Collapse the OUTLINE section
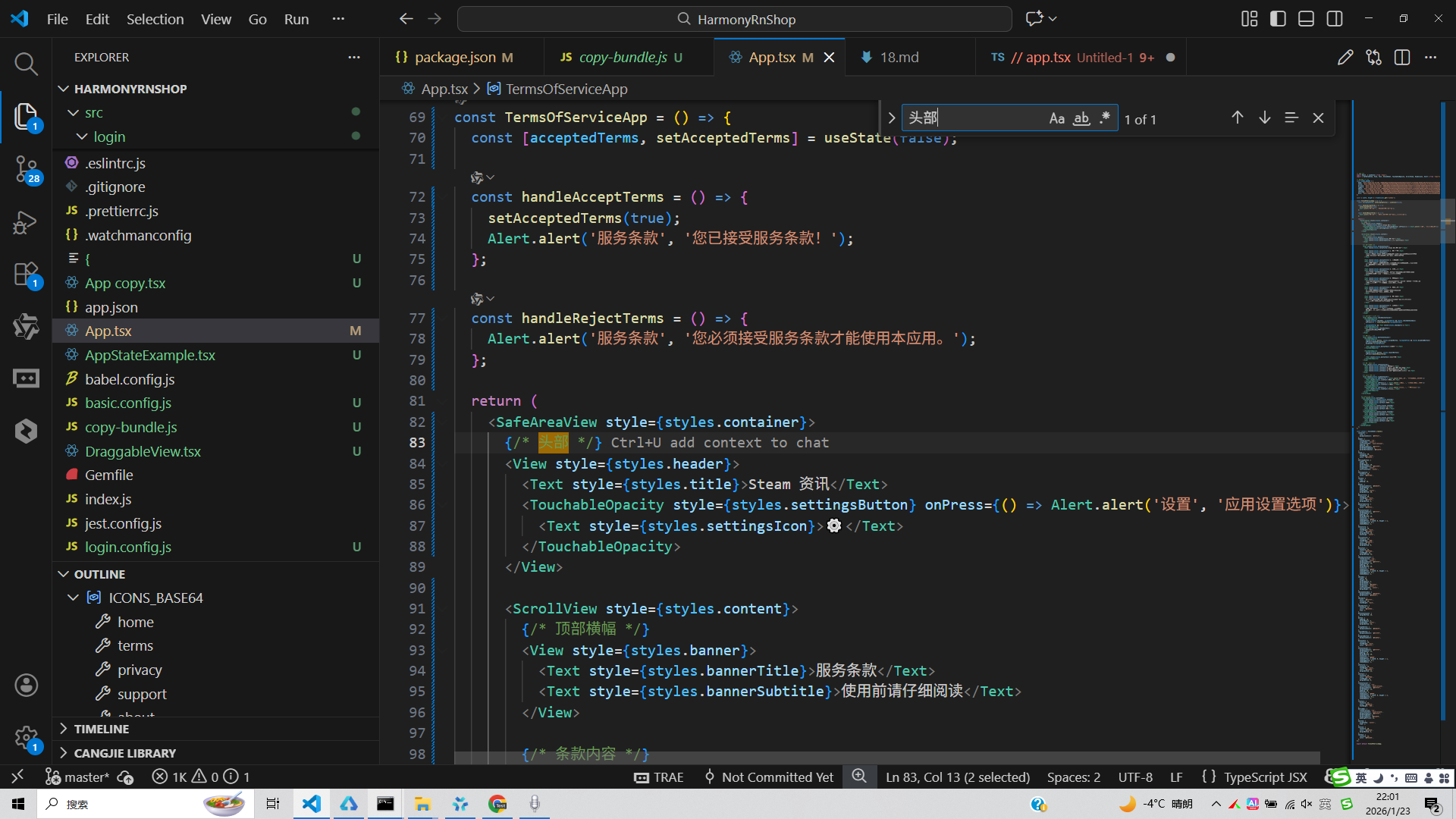Viewport: 1456px width, 819px height. tap(99, 574)
